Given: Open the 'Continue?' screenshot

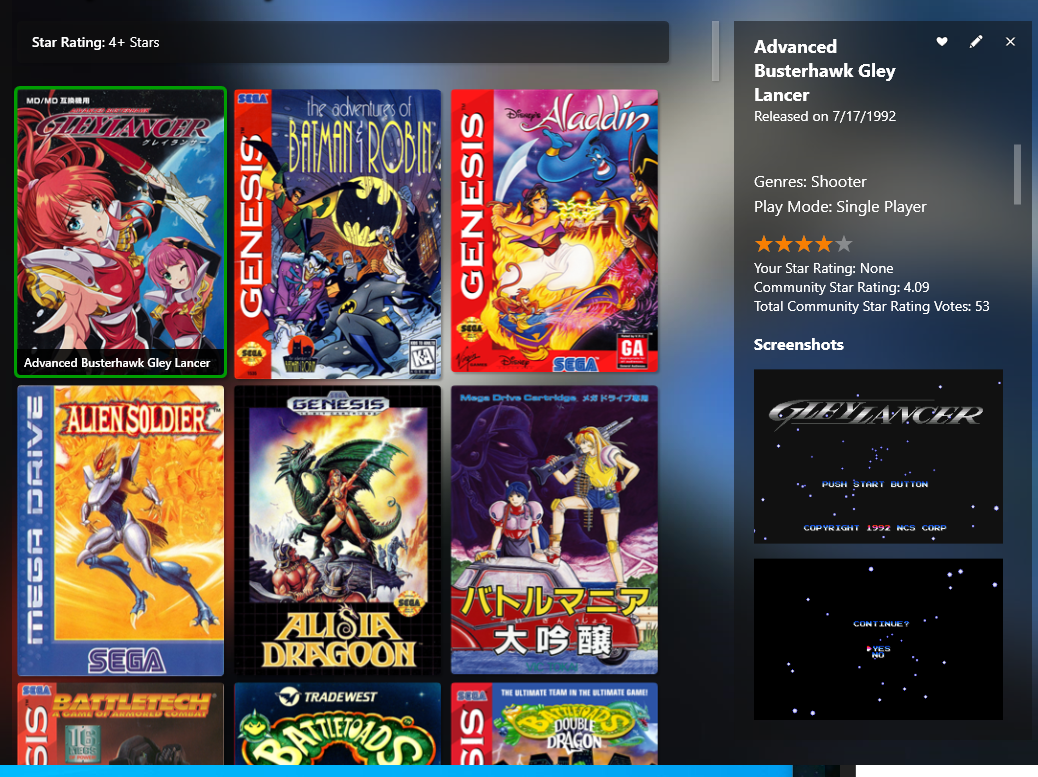Looking at the screenshot, I should pos(878,639).
